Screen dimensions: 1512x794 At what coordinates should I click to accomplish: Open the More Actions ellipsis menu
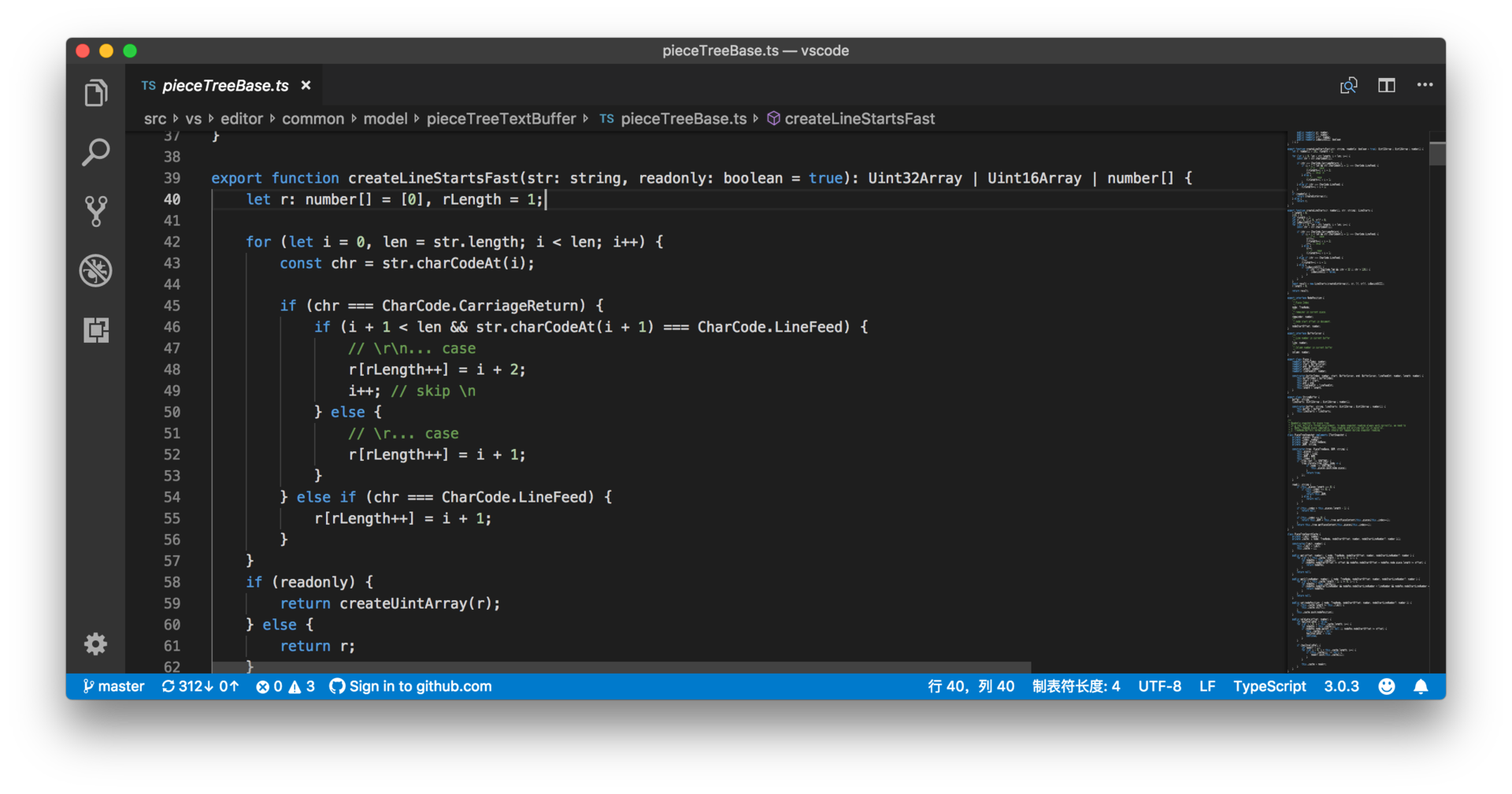1425,85
